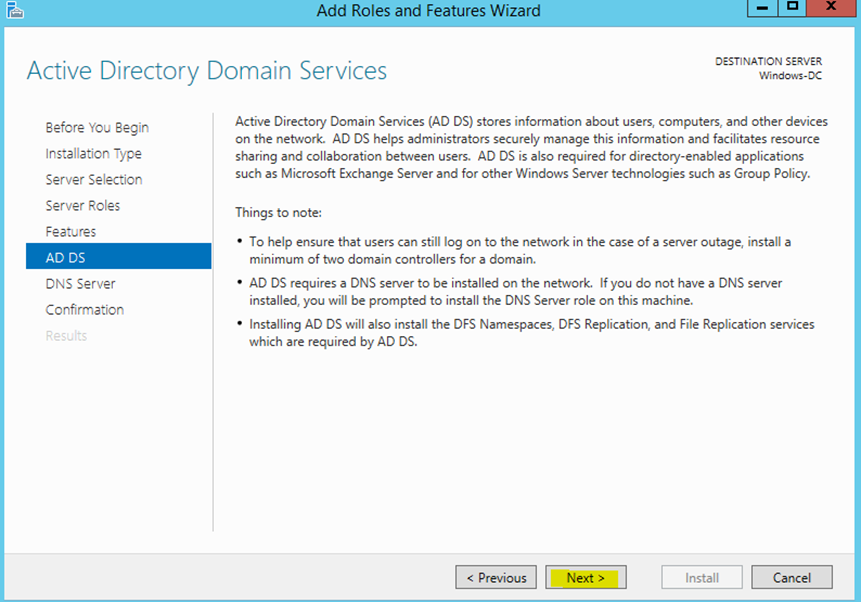Go to Before You Begin step
The image size is (861, 602).
(97, 127)
